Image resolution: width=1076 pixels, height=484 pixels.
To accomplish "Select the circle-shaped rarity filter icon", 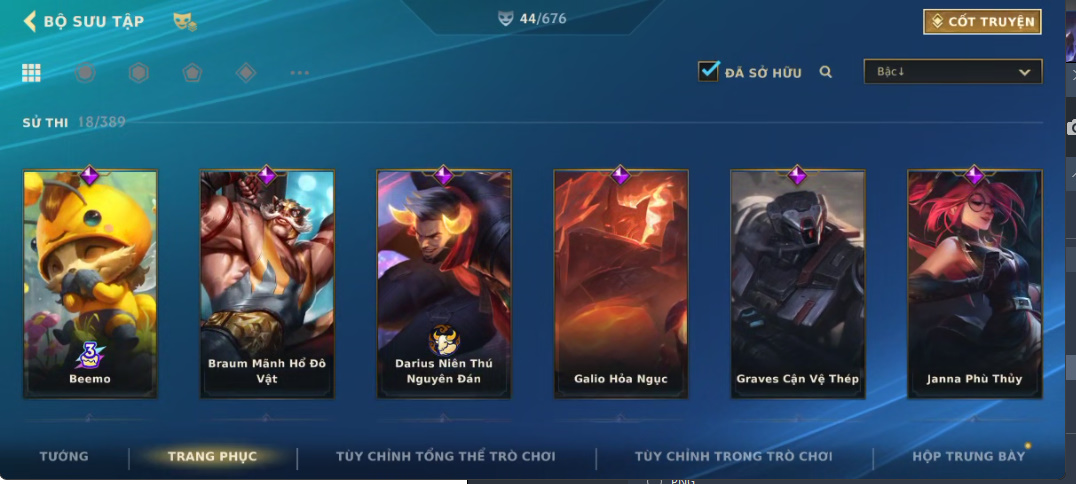I will pos(85,73).
